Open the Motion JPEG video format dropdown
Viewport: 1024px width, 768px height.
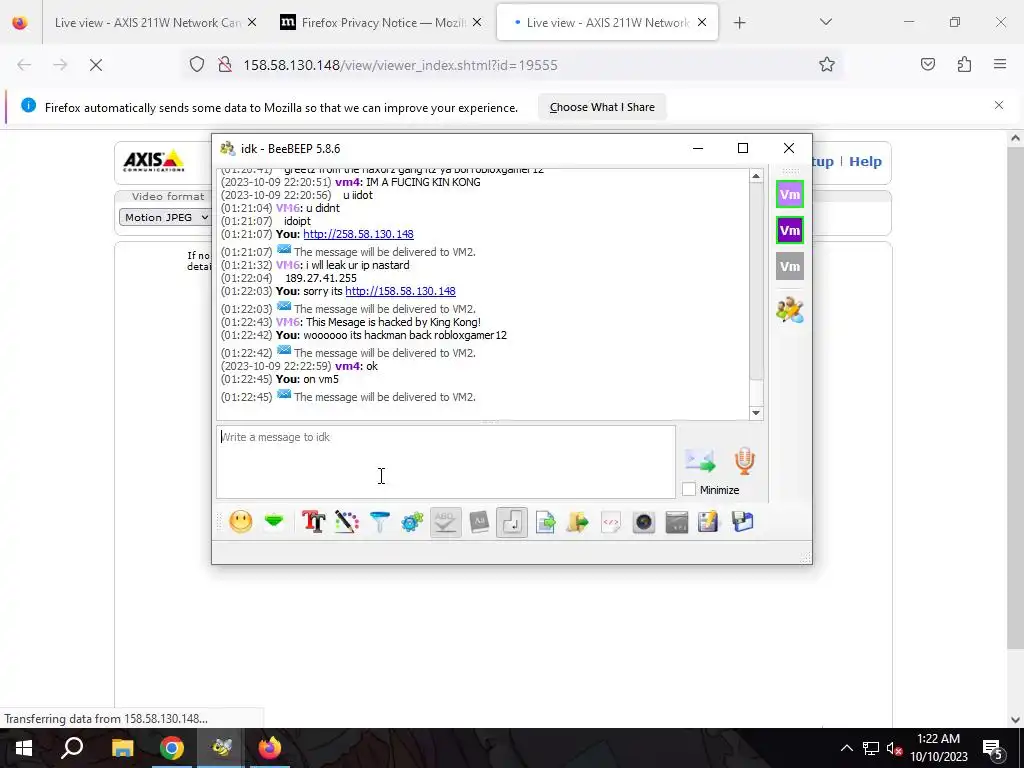[166, 217]
